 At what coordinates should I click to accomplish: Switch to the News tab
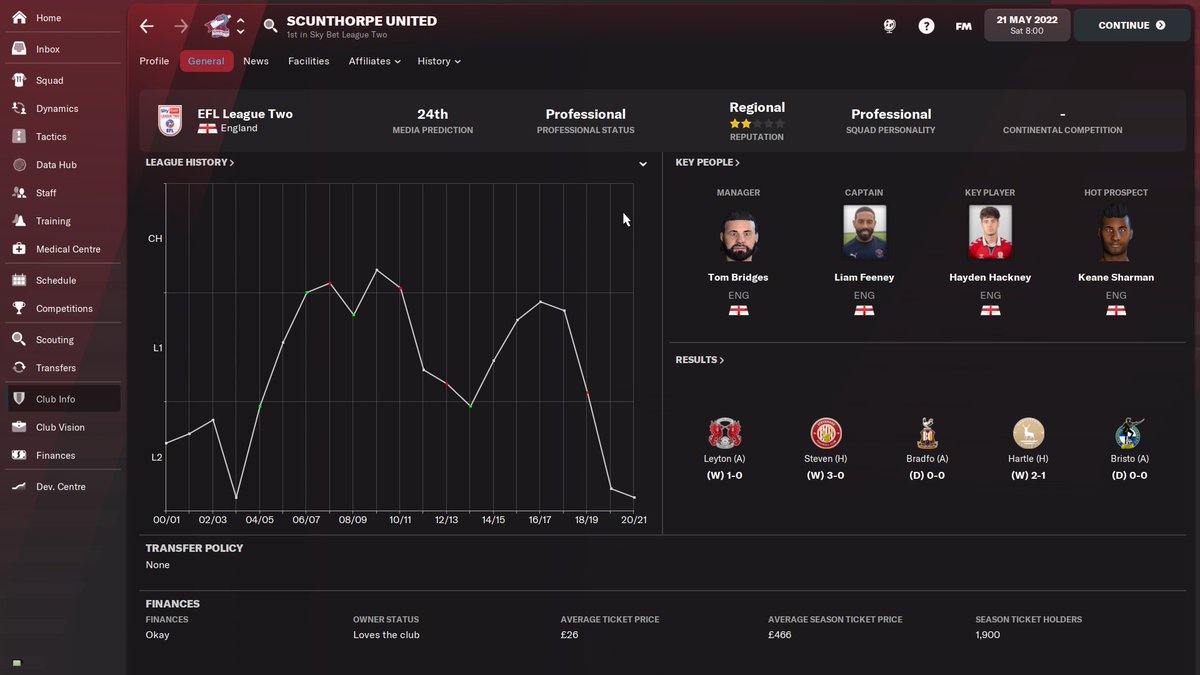click(256, 61)
